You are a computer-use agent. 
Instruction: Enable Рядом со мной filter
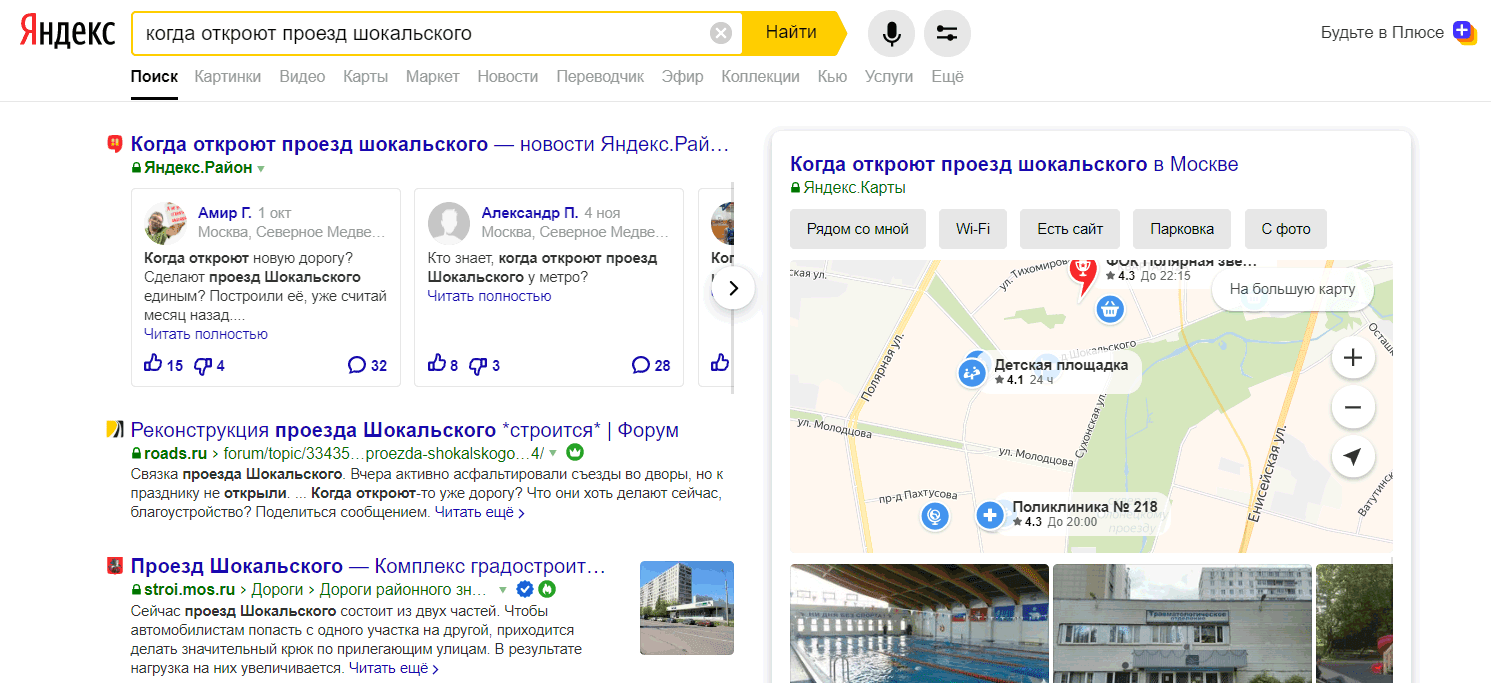(858, 229)
